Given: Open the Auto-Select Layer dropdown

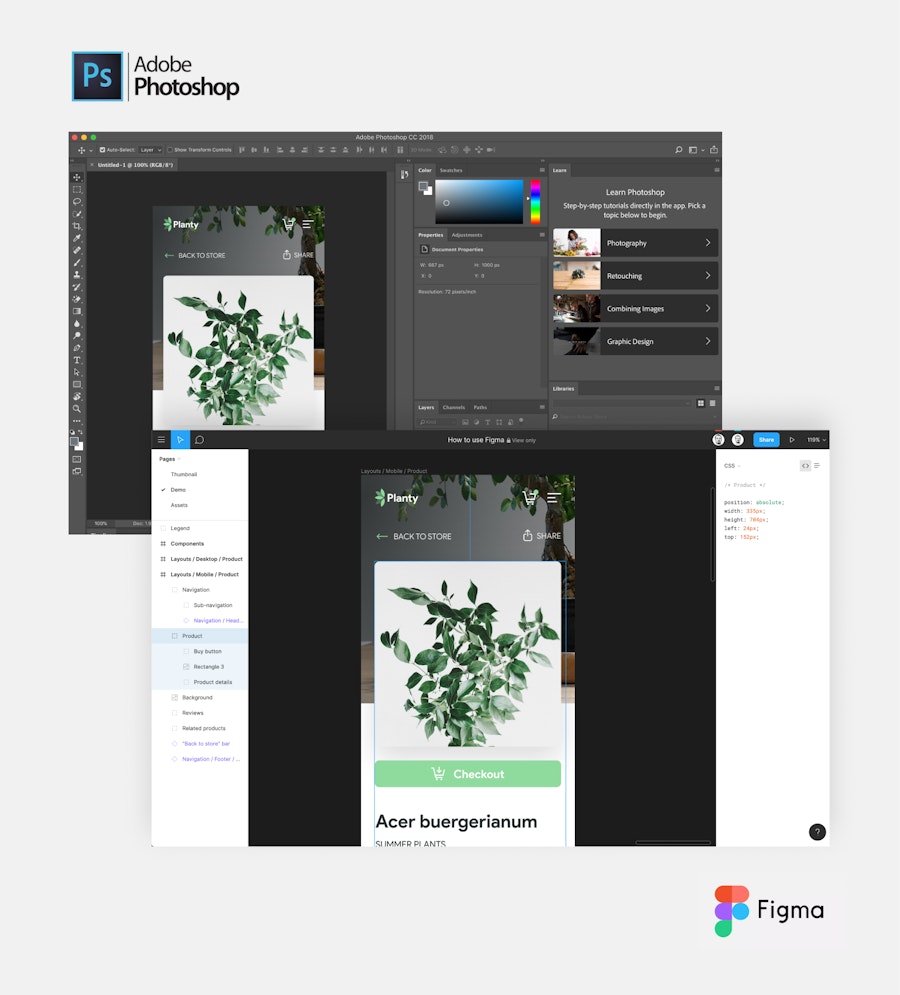Looking at the screenshot, I should [150, 150].
